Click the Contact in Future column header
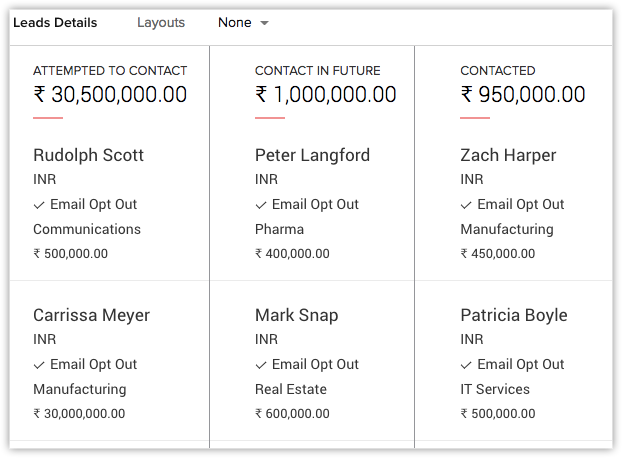This screenshot has width=622, height=458. [x=316, y=71]
